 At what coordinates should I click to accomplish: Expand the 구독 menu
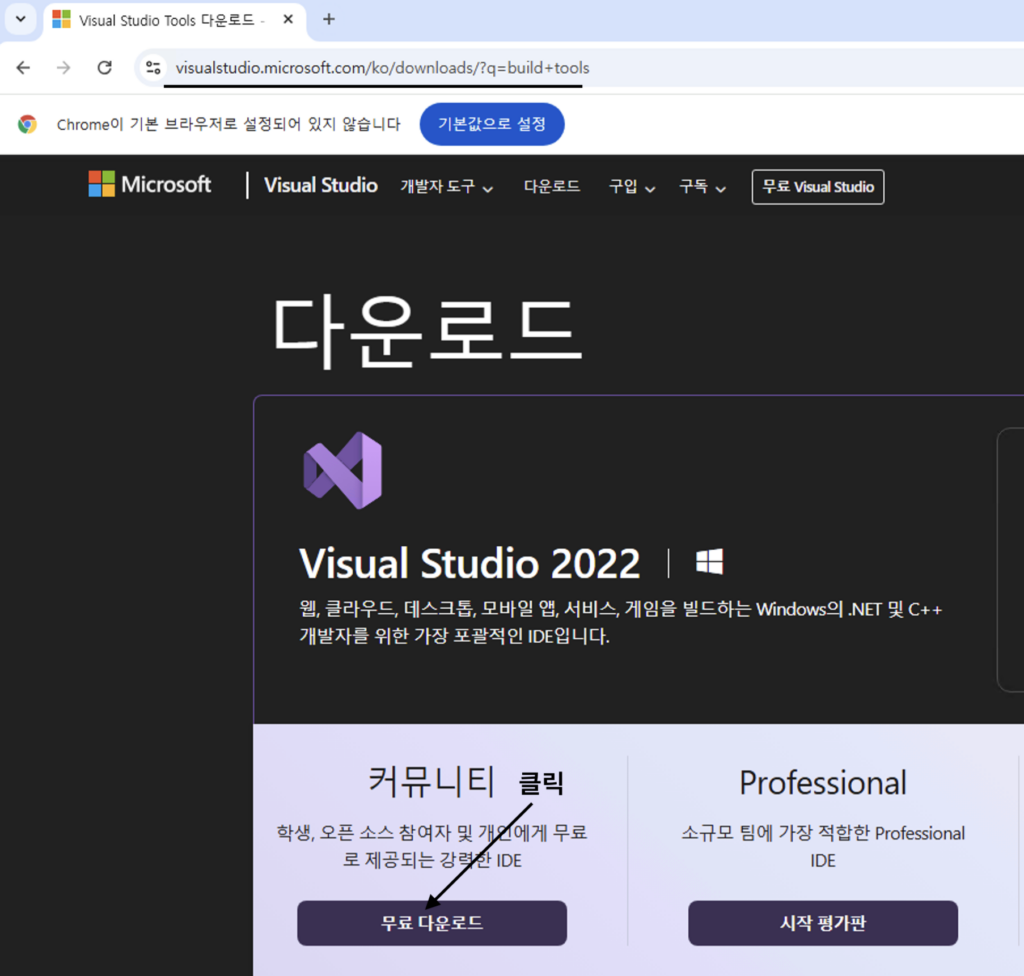point(702,187)
